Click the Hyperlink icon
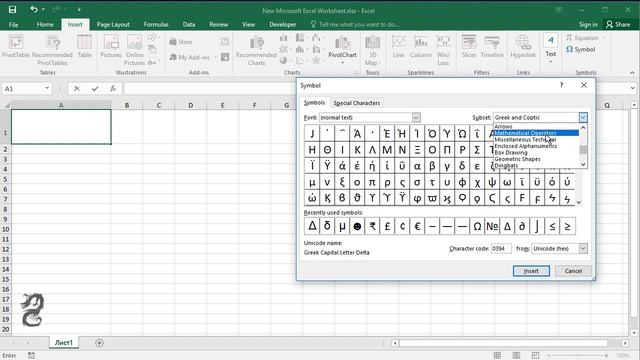This screenshot has height=360, width=640. (523, 46)
